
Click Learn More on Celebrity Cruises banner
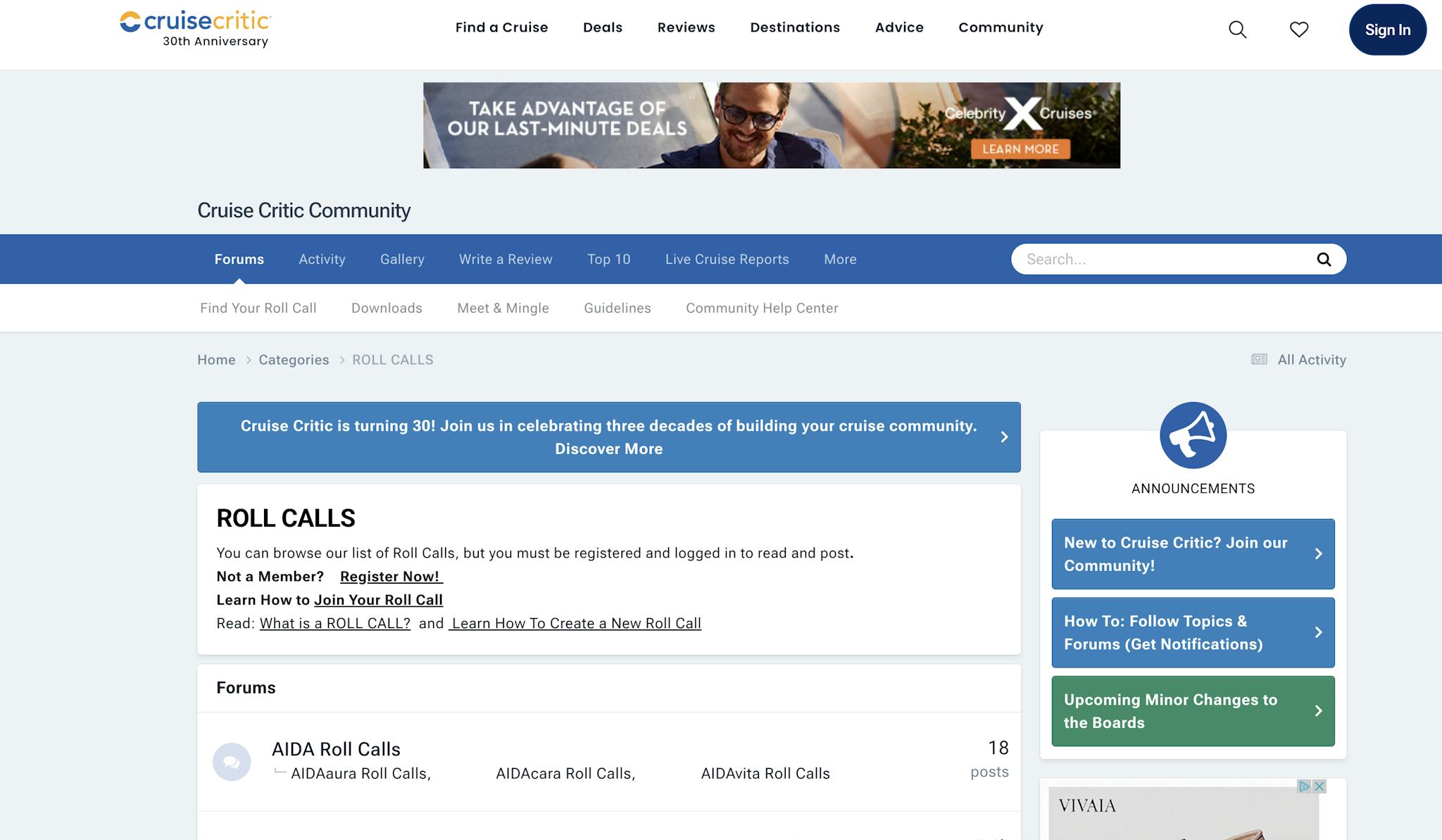pyautogui.click(x=1020, y=149)
